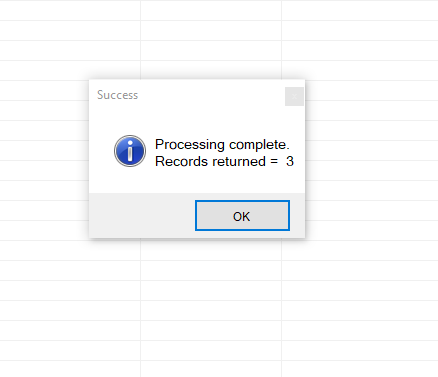Select the bottommost visible cell in the middle column
Image resolution: width=438 pixels, height=377 pixels.
click(211, 369)
